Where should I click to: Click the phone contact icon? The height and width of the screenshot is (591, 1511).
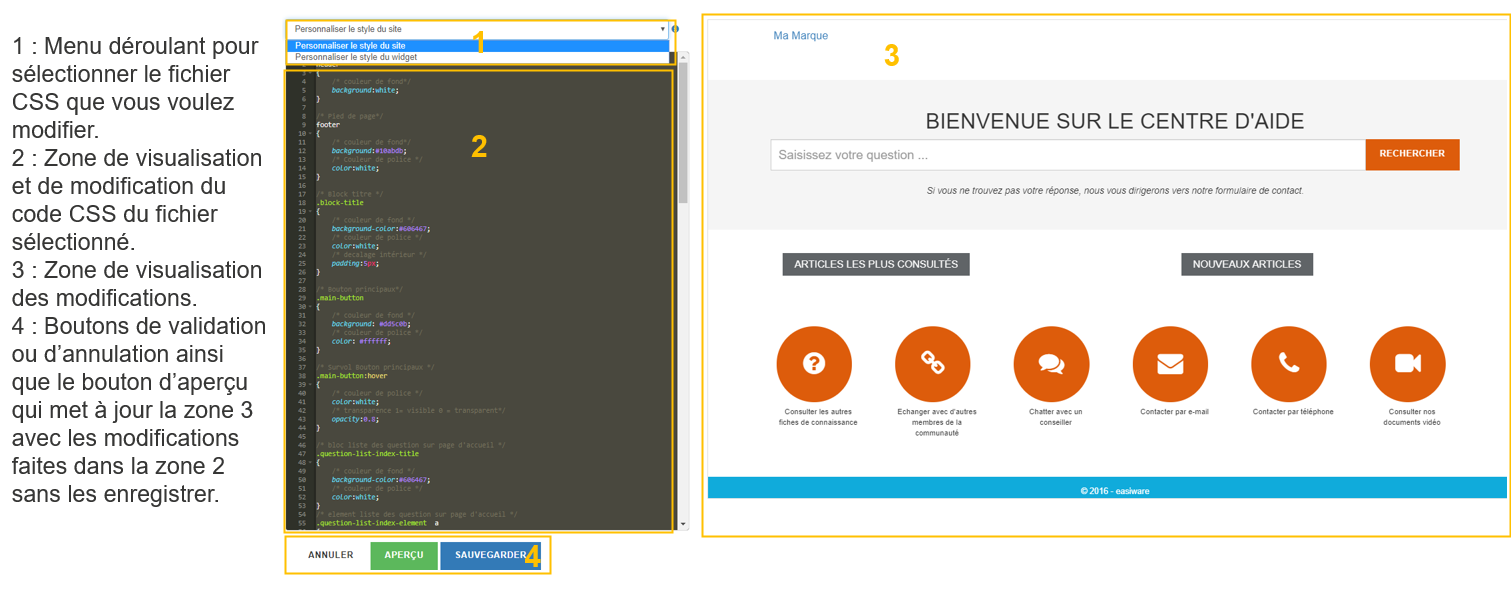[1288, 364]
